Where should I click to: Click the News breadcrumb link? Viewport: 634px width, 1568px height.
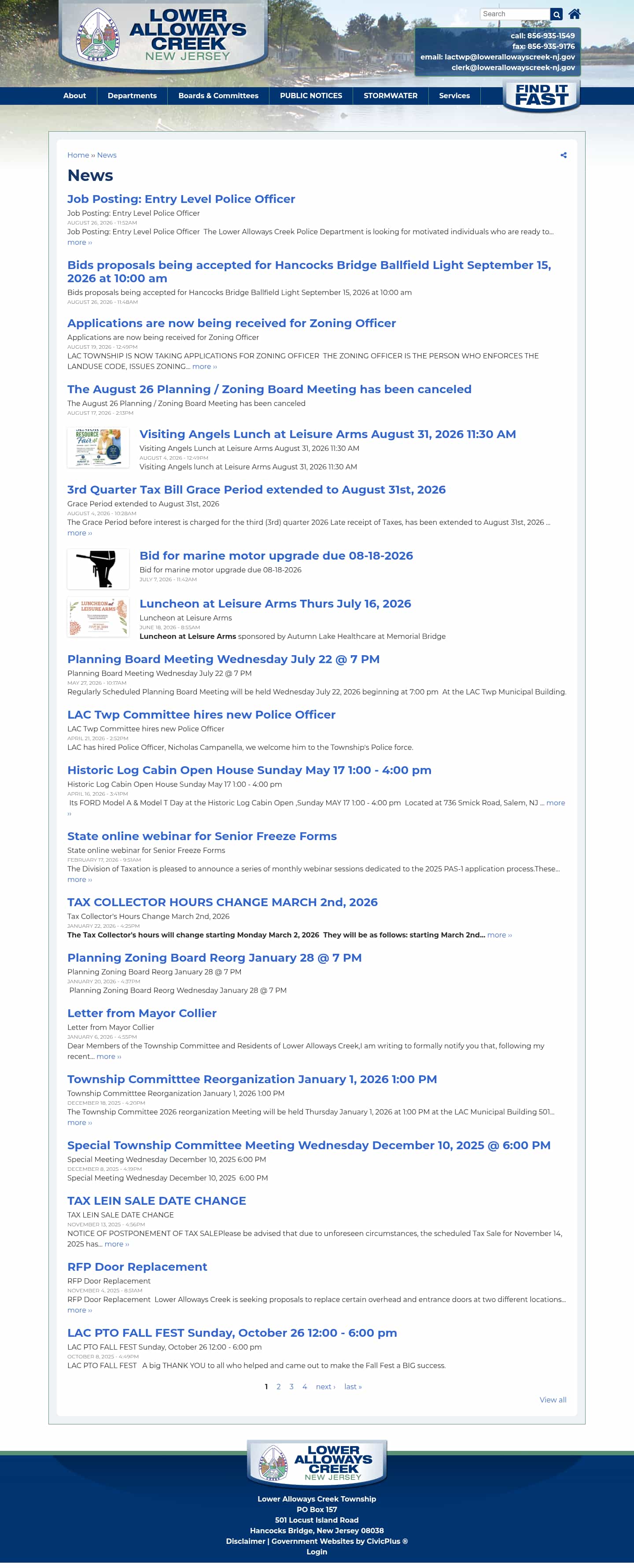pyautogui.click(x=107, y=155)
